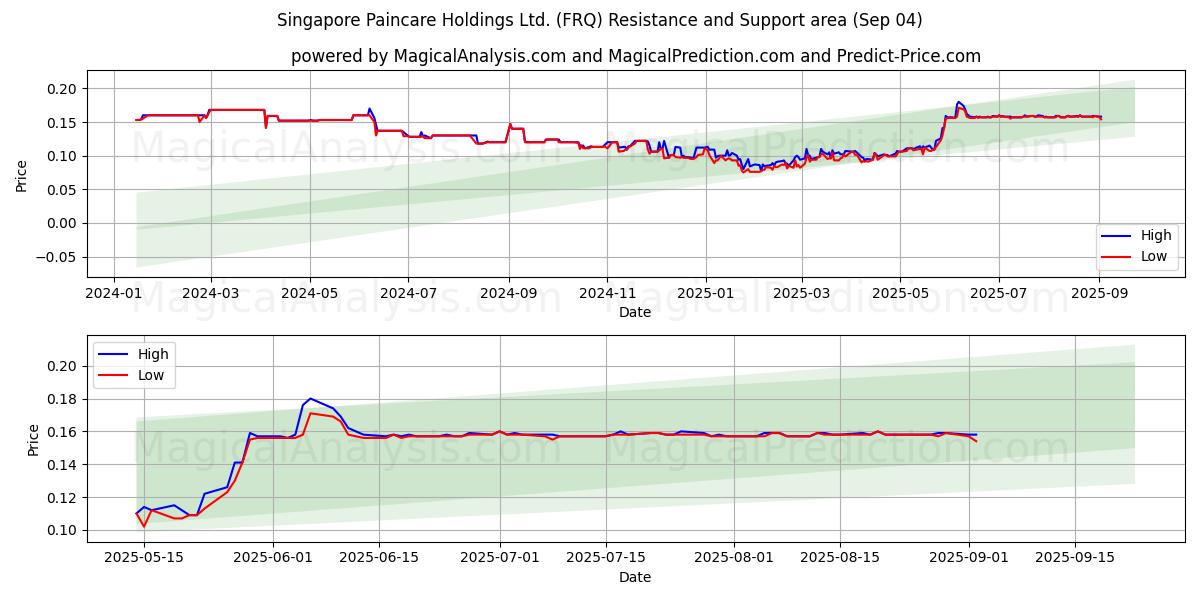This screenshot has height=600, width=1200.
Task: Click the '2025-06-15' x-axis label on the bottom chart
Action: pyautogui.click(x=379, y=559)
